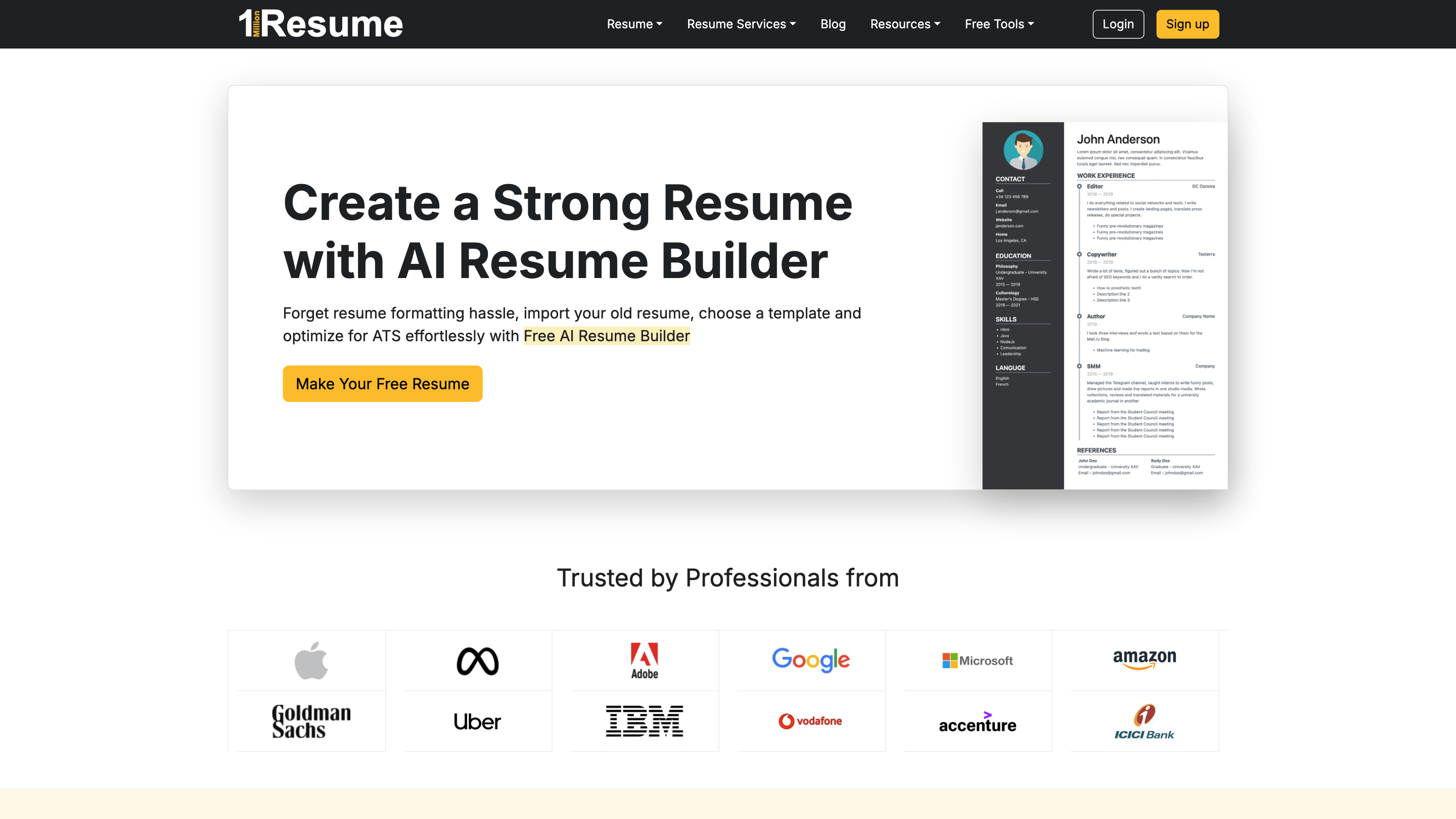Select the Microsoft logo
Image resolution: width=1456 pixels, height=819 pixels.
coord(978,660)
